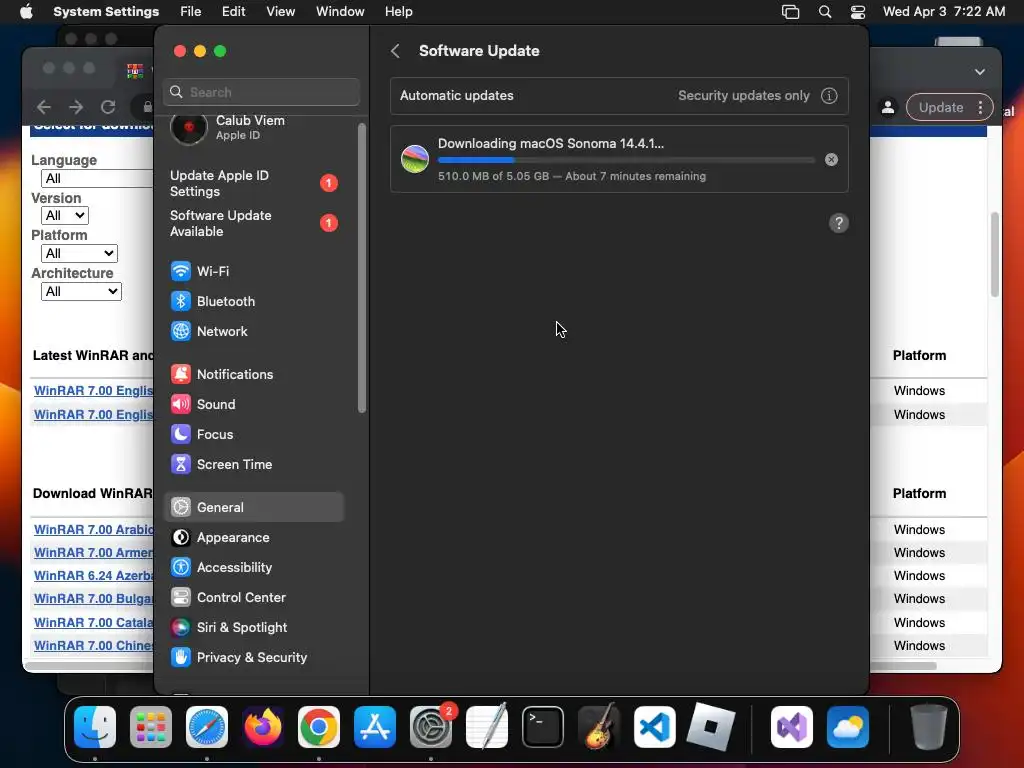Open the File menu

(x=191, y=12)
